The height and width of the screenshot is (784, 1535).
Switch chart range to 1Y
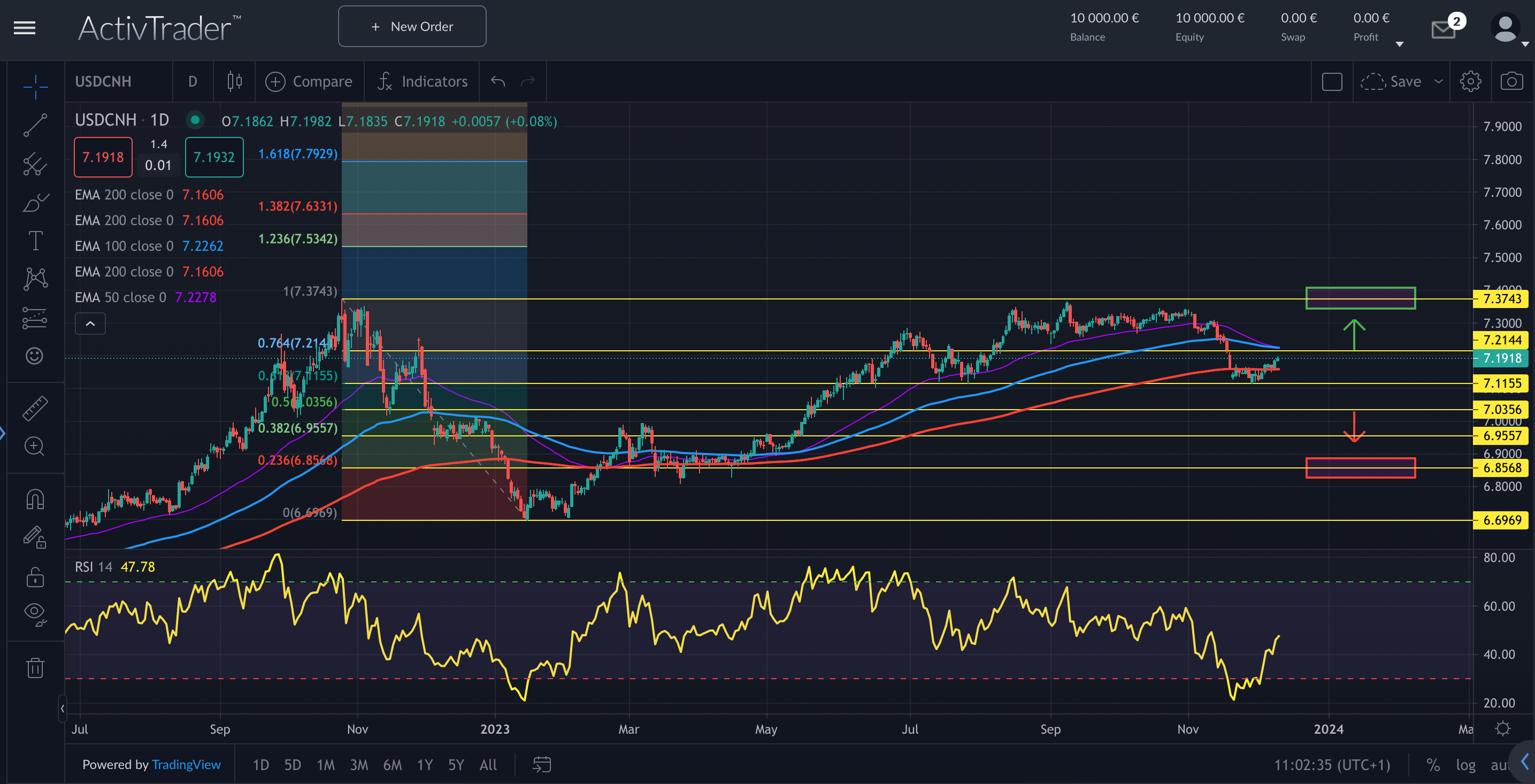[x=424, y=764]
